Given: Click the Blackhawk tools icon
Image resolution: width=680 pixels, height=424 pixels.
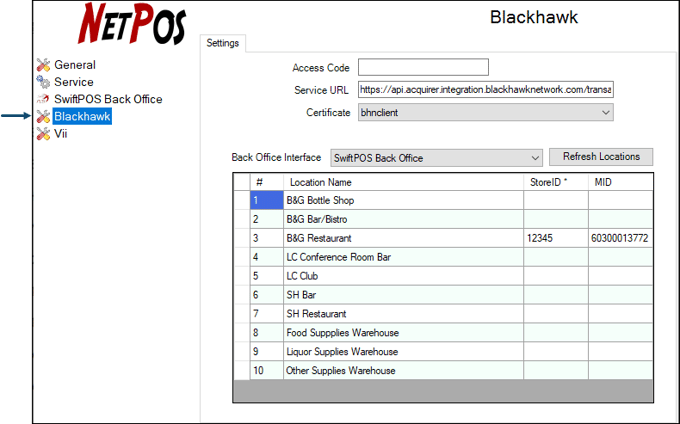Looking at the screenshot, I should (x=43, y=116).
